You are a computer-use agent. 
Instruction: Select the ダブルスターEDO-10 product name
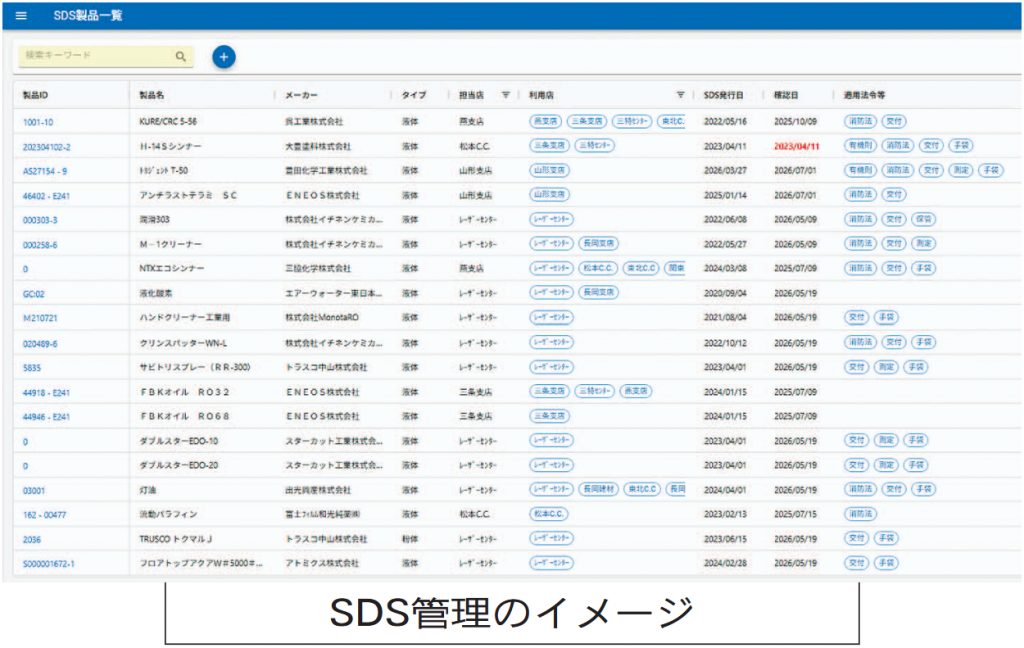point(178,441)
